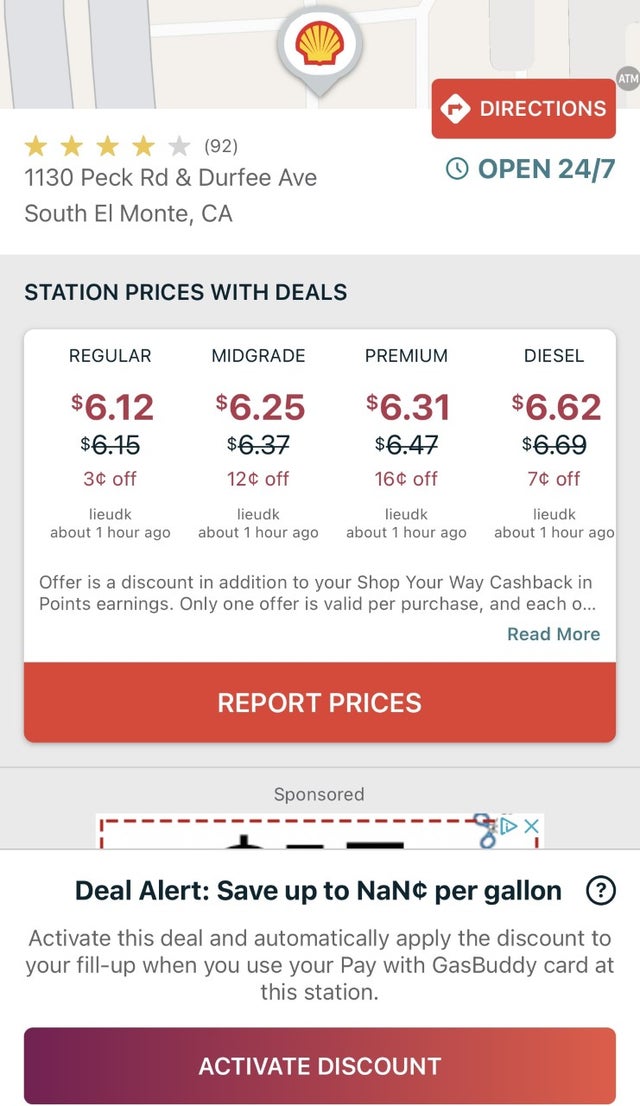The image size is (640, 1106).
Task: Tap the first star in the rating row
Action: (x=36, y=145)
